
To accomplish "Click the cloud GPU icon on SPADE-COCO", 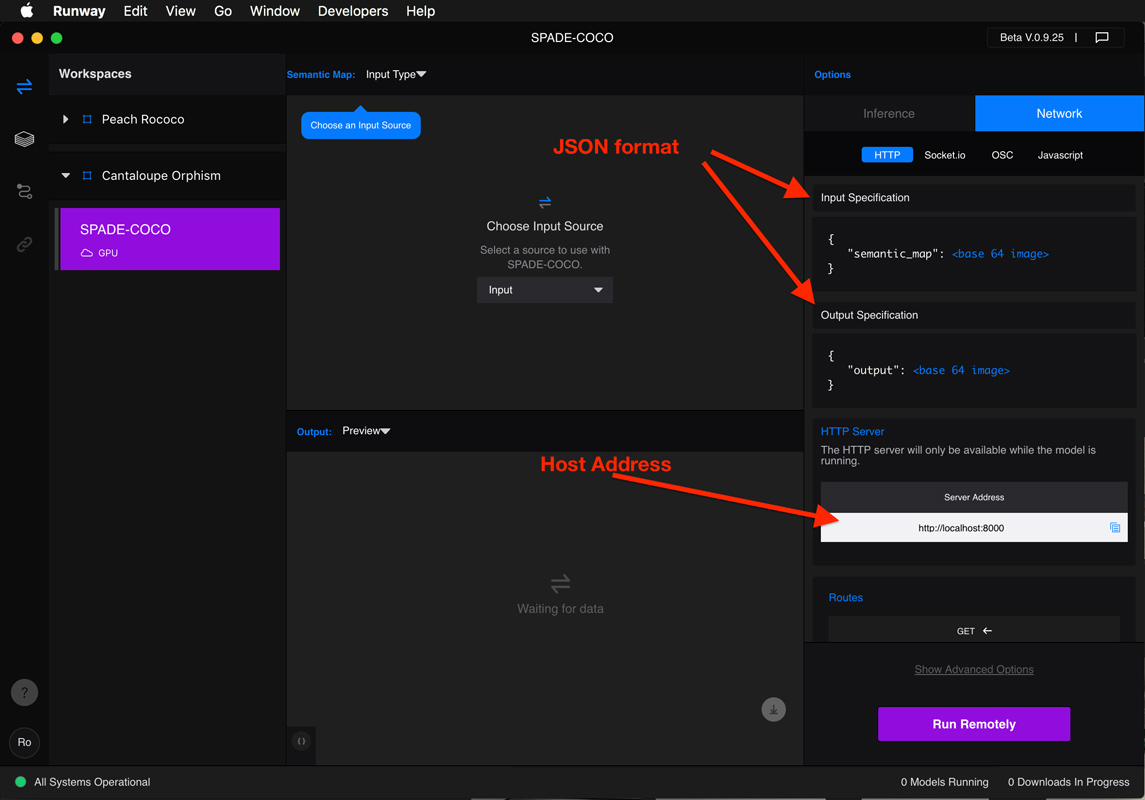I will (87, 253).
